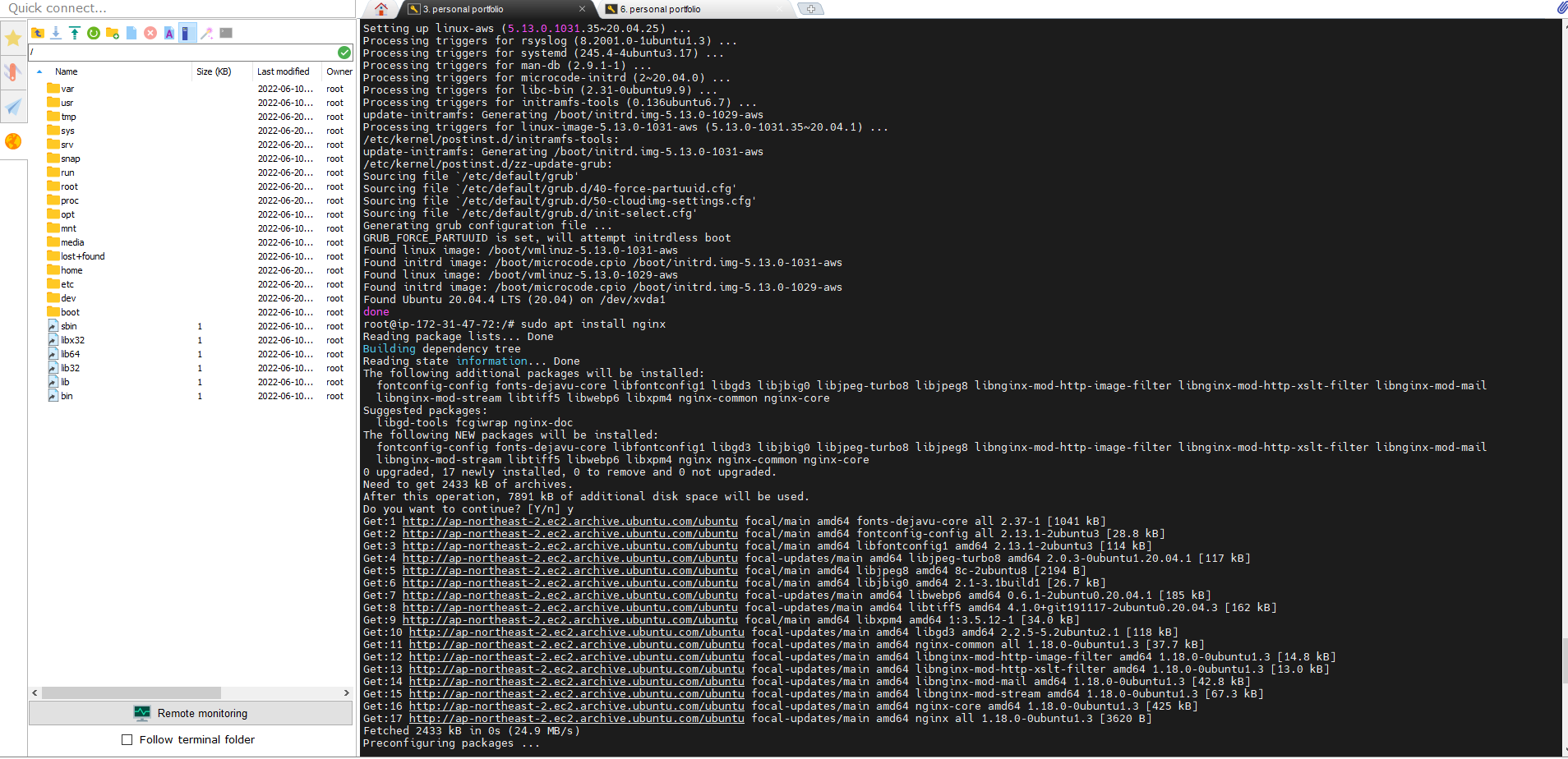Click the remote path input field
1568x759 pixels.
coord(182,53)
